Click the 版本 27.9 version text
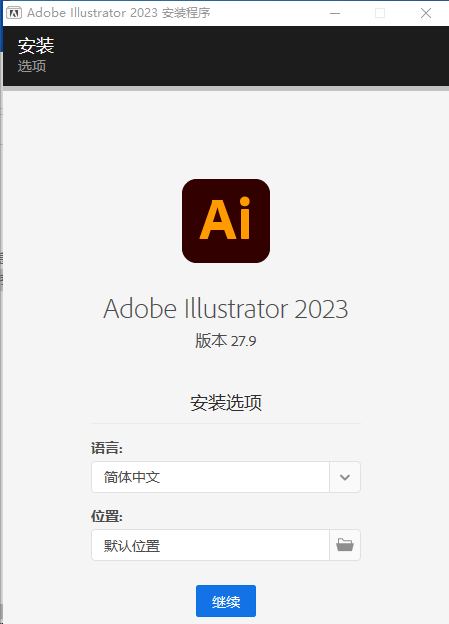The height and width of the screenshot is (624, 449). tap(226, 341)
